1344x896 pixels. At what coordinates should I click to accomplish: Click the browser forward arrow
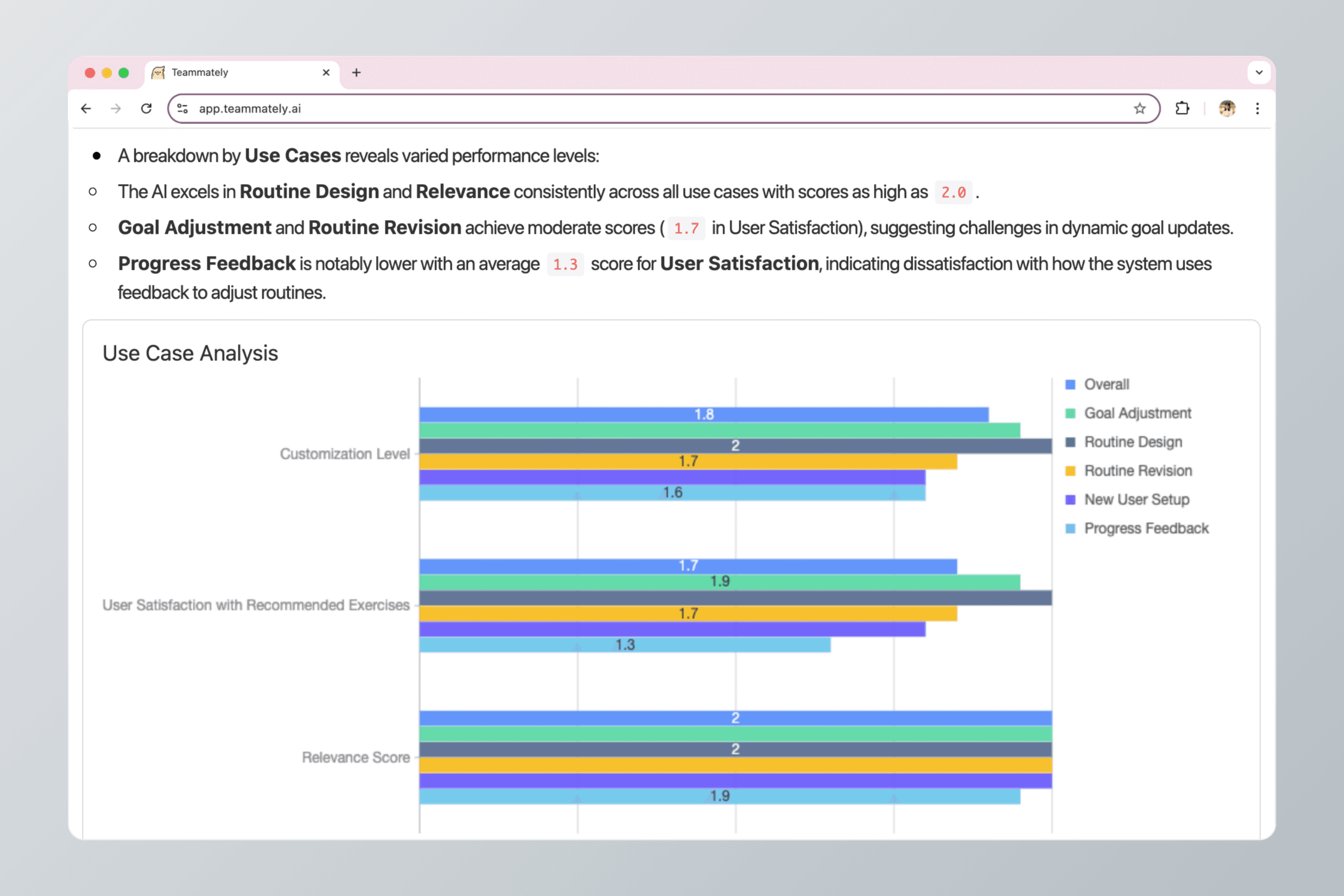pyautogui.click(x=116, y=109)
